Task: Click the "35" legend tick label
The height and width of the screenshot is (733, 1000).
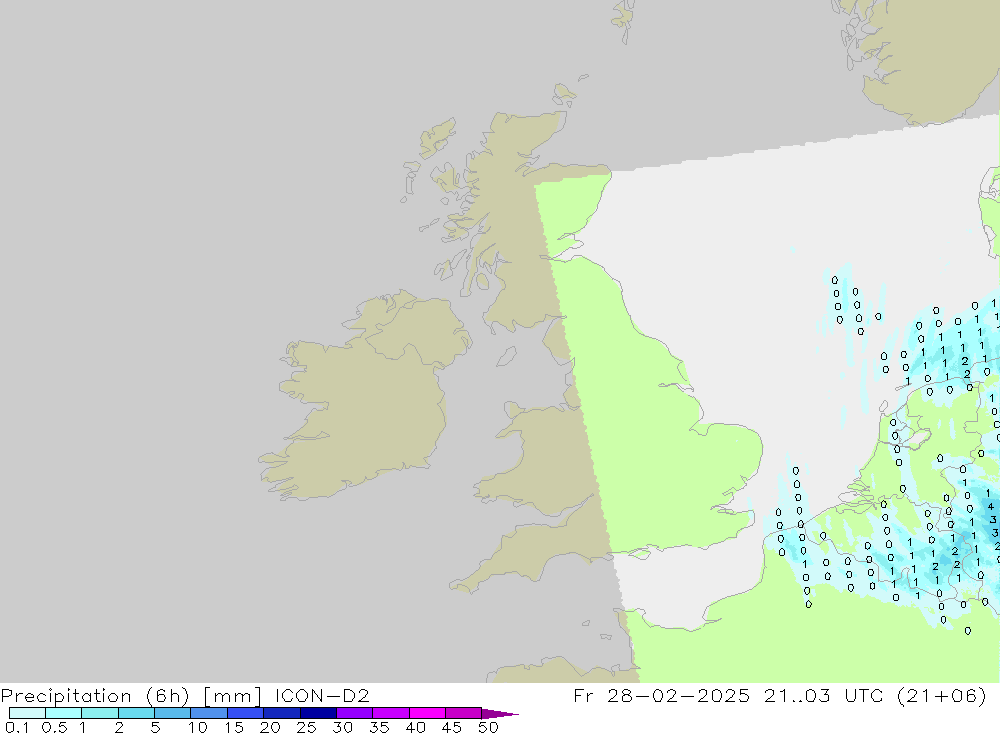Action: (x=379, y=727)
